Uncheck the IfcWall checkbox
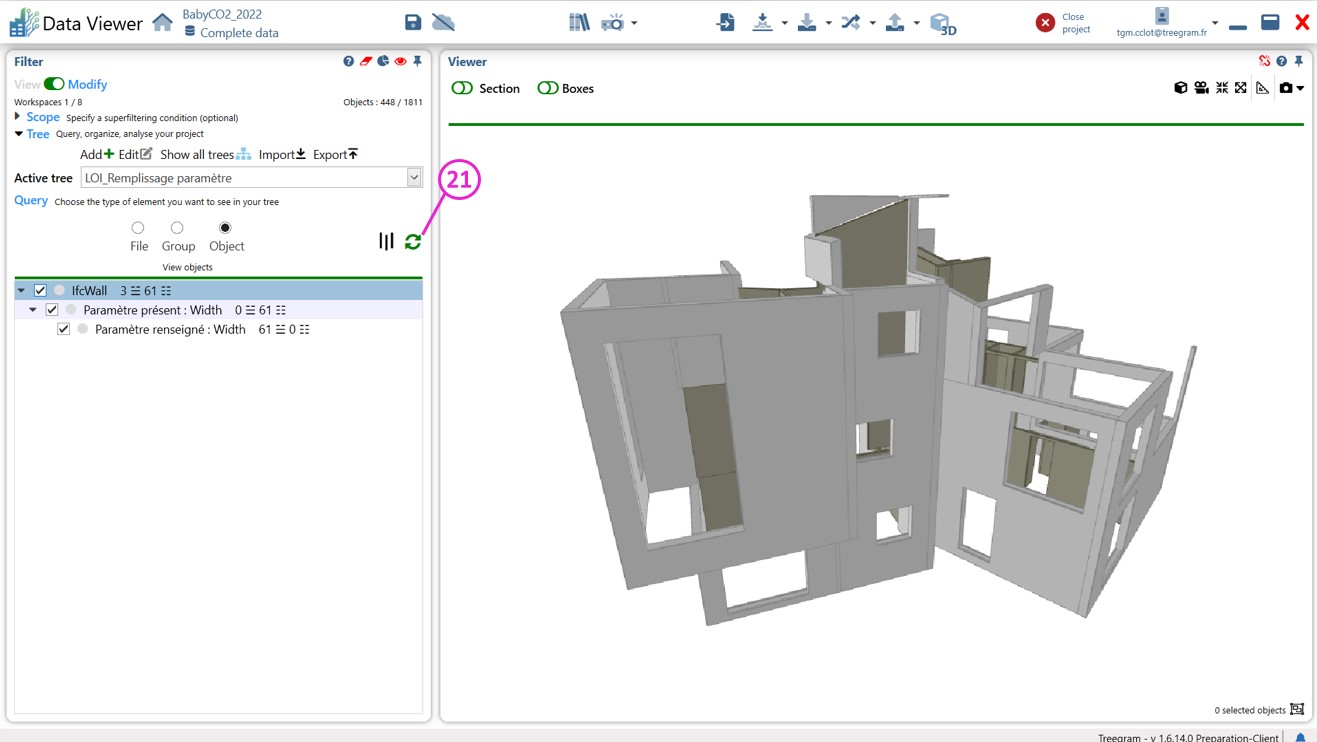The height and width of the screenshot is (742, 1317). coord(40,290)
